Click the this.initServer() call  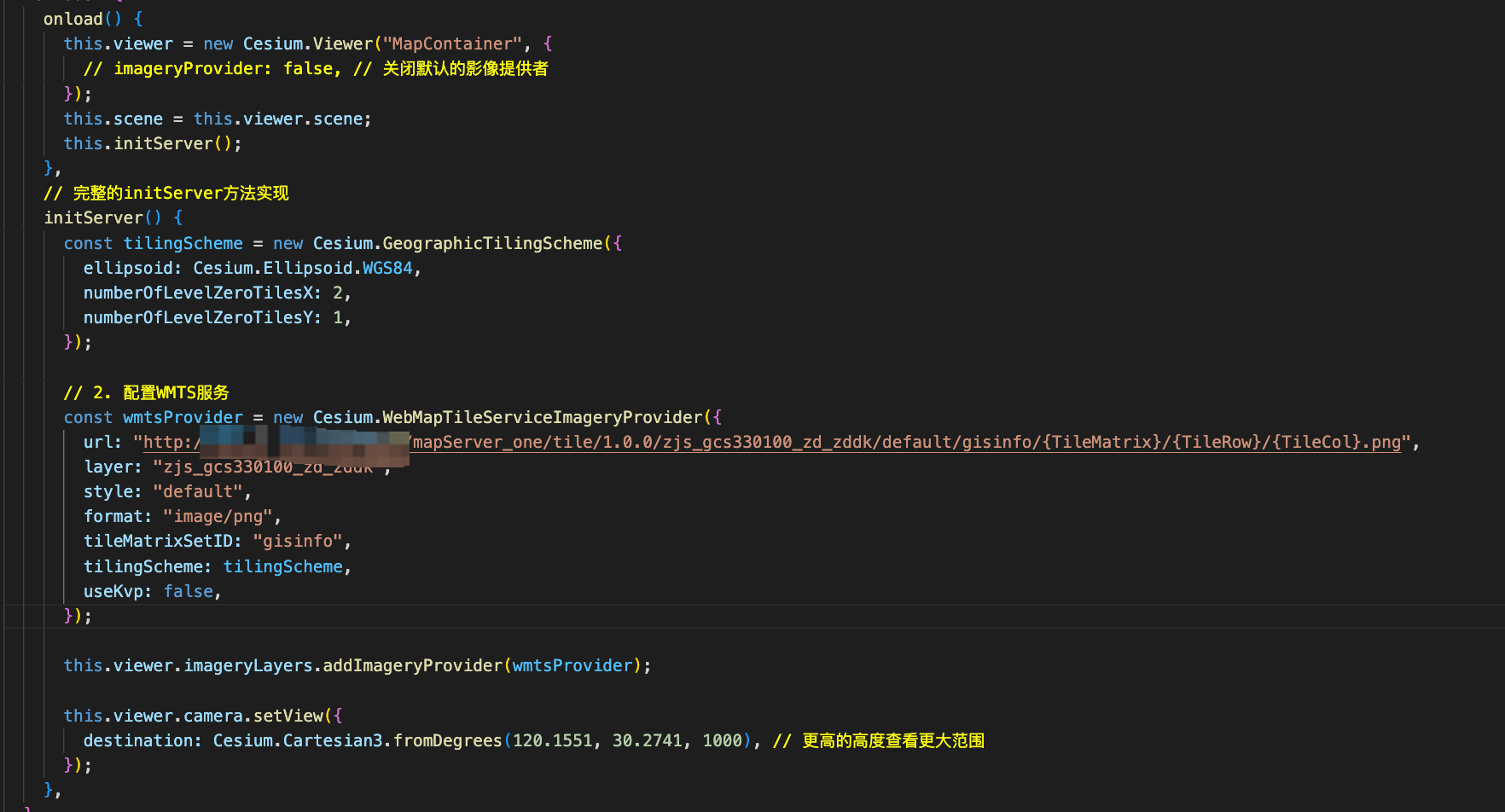[162, 143]
